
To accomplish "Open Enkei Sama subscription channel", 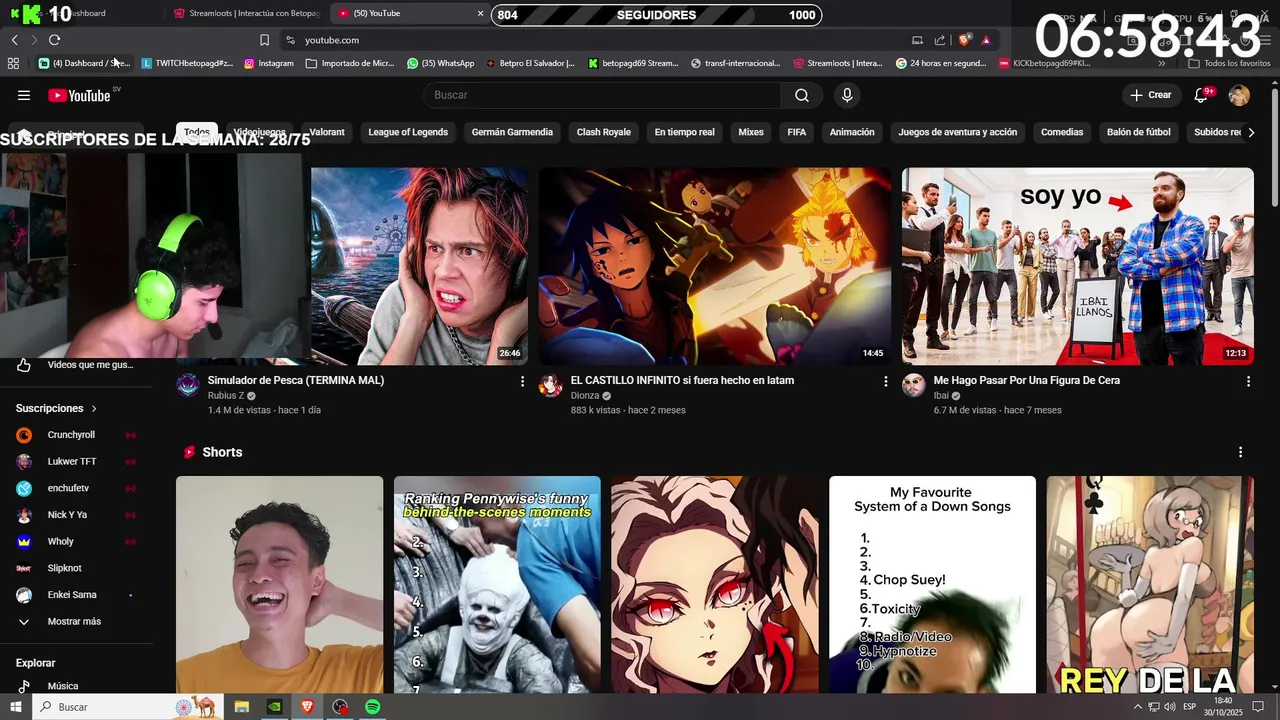I will point(78,595).
